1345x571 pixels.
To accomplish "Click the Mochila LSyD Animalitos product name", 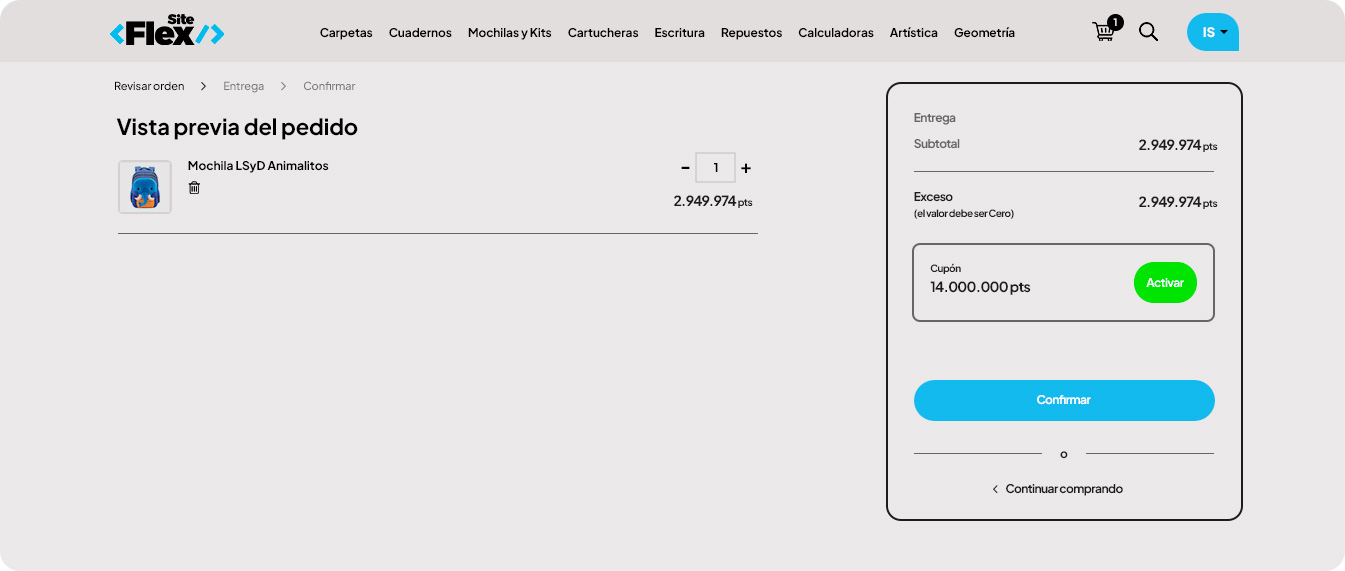I will (258, 166).
